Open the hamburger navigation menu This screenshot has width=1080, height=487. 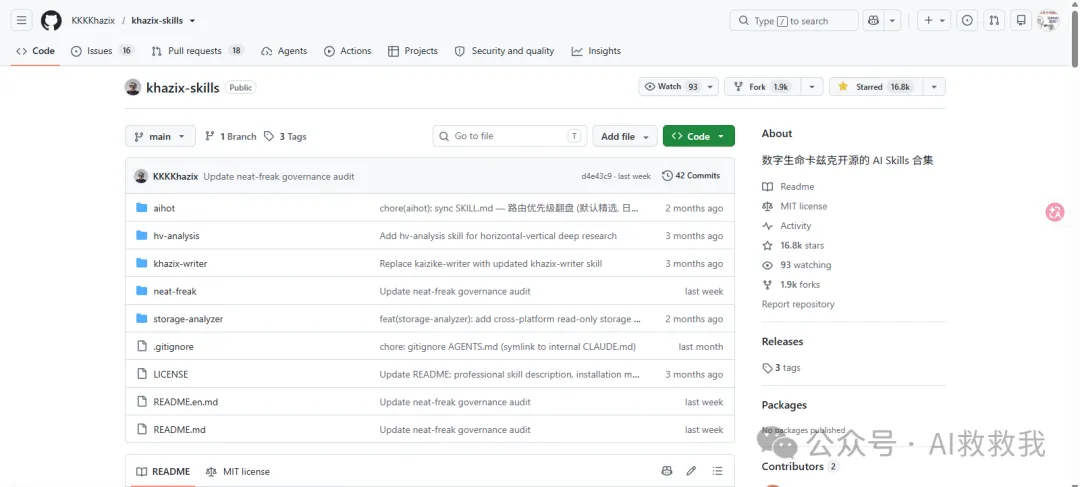pyautogui.click(x=21, y=21)
